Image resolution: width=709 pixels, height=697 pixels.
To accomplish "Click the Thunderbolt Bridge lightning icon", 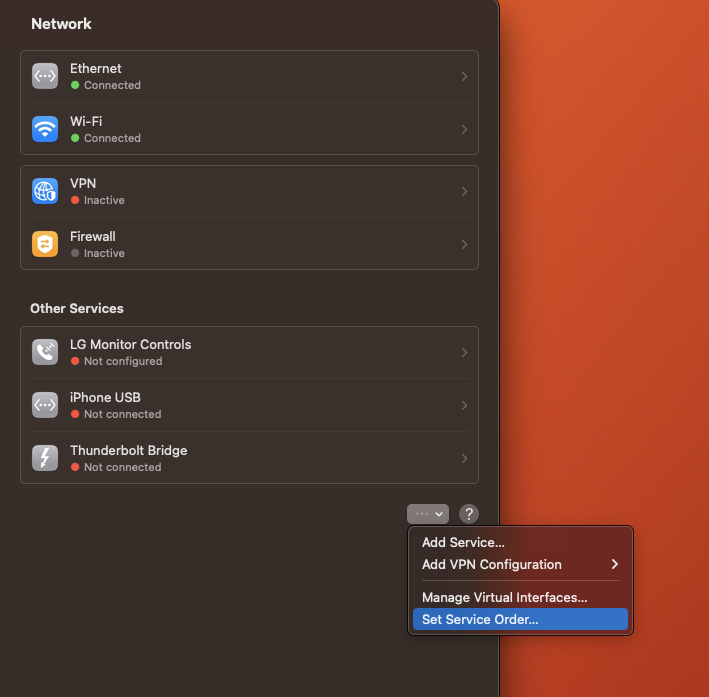I will (45, 458).
